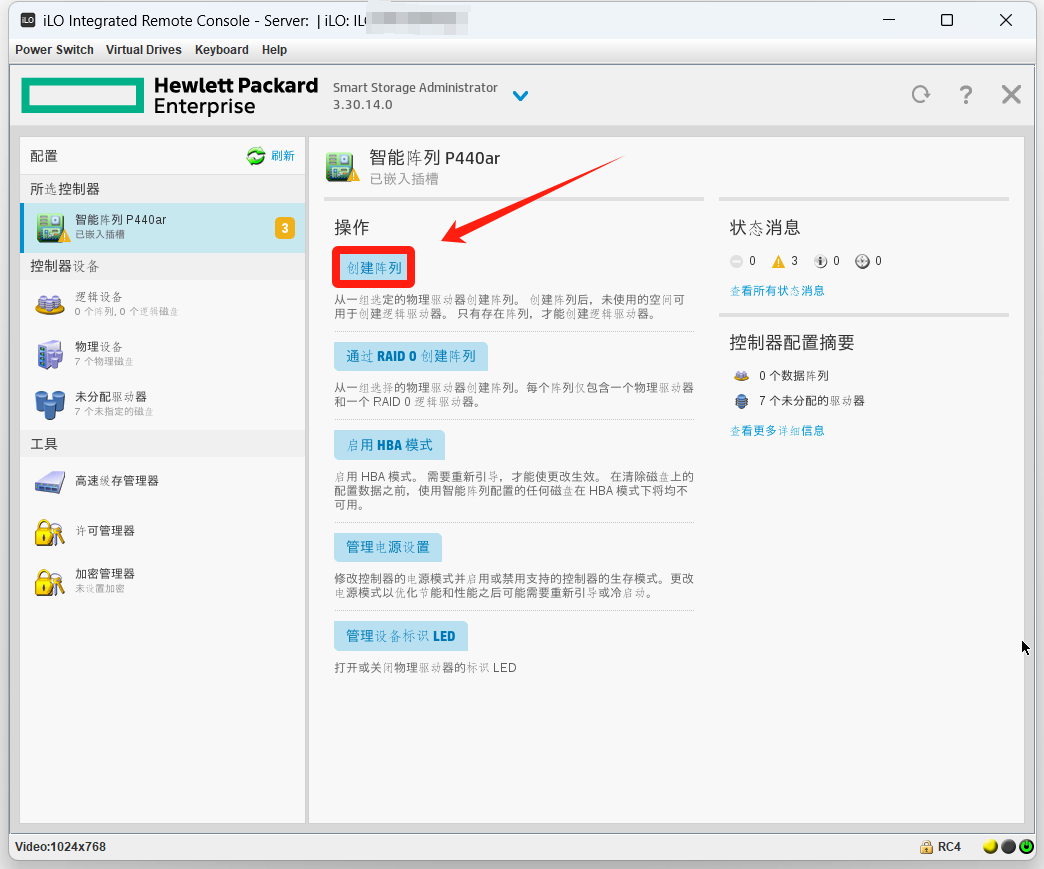Open the Power Switch menu
This screenshot has width=1044, height=869.
tap(54, 50)
